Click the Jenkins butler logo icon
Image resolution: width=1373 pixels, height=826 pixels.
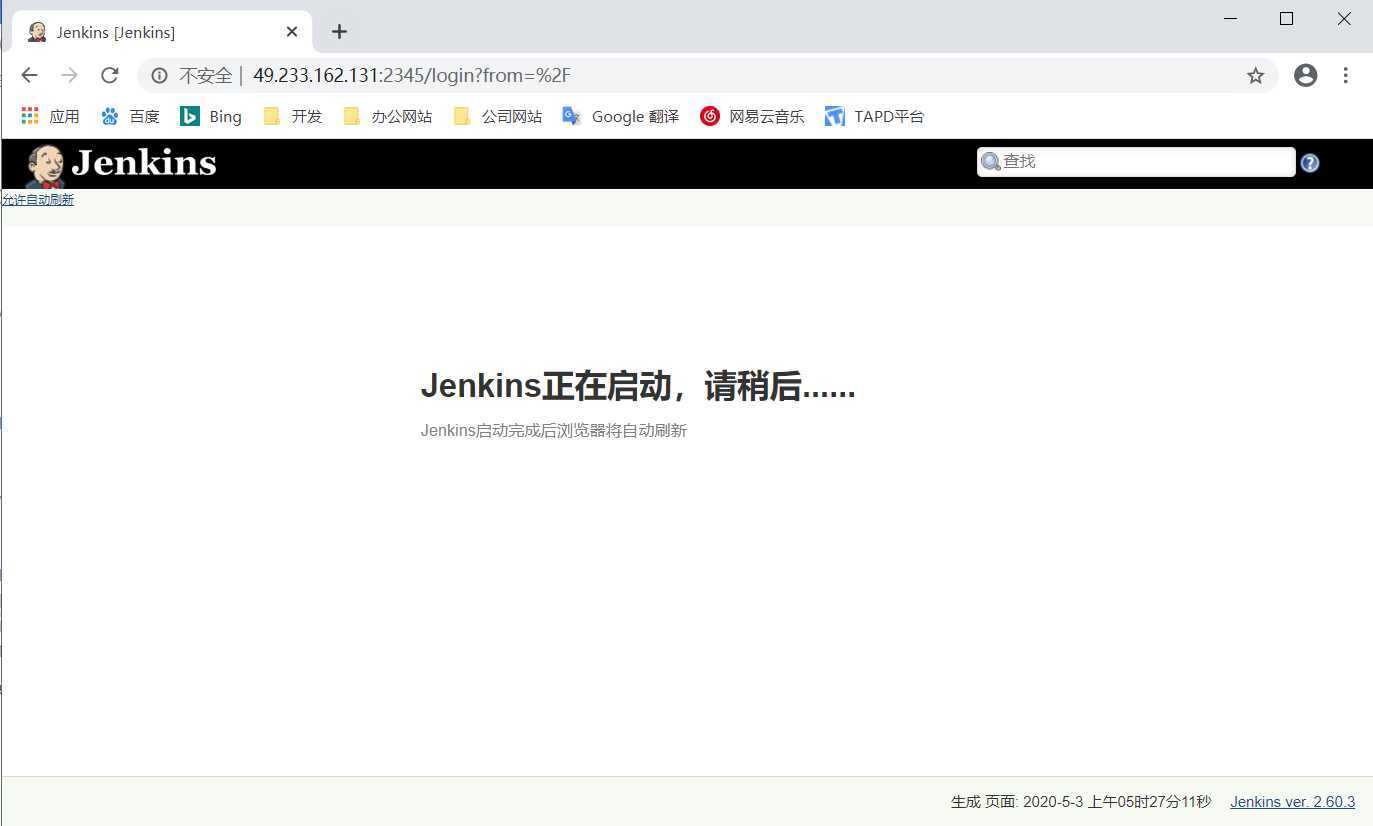[x=45, y=165]
